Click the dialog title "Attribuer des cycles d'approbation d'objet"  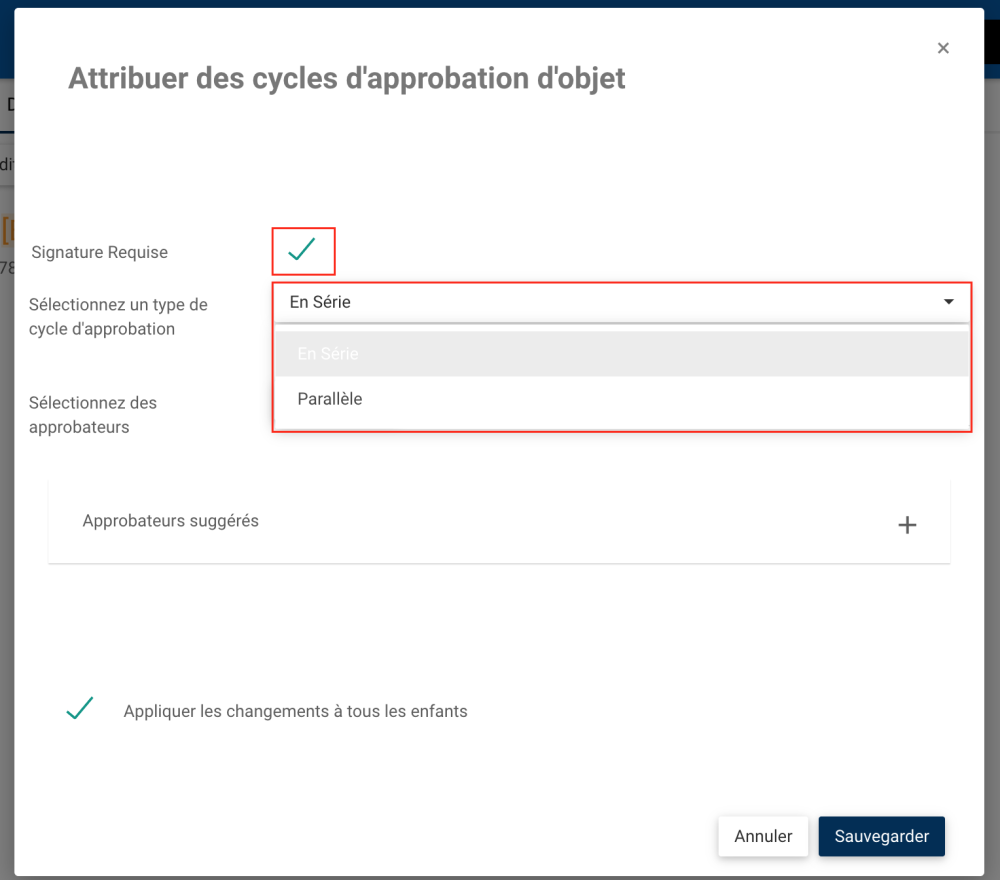(x=346, y=78)
